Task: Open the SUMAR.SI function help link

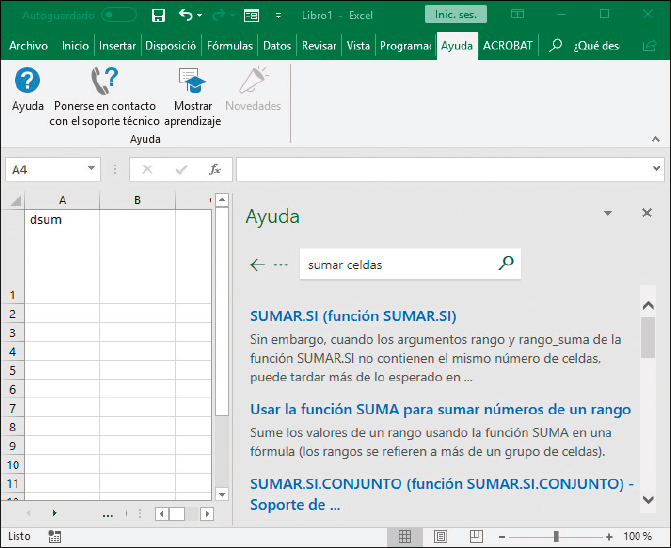Action: coord(353,316)
